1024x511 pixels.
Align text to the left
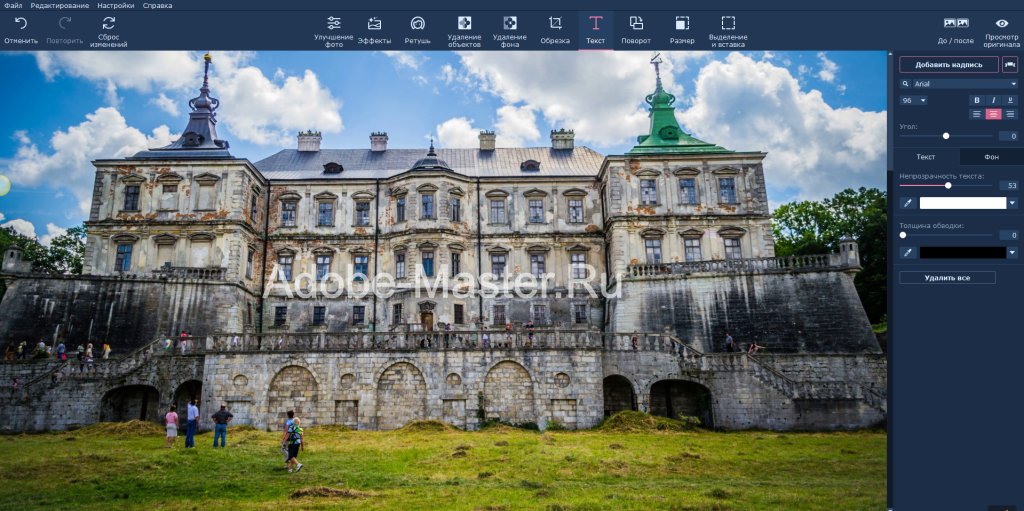(977, 114)
